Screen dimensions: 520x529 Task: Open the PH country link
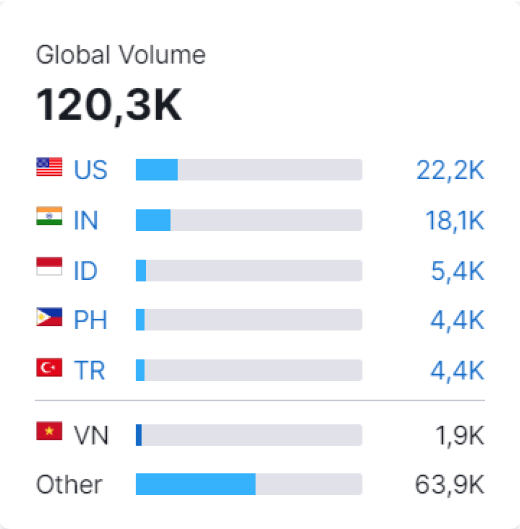90,319
